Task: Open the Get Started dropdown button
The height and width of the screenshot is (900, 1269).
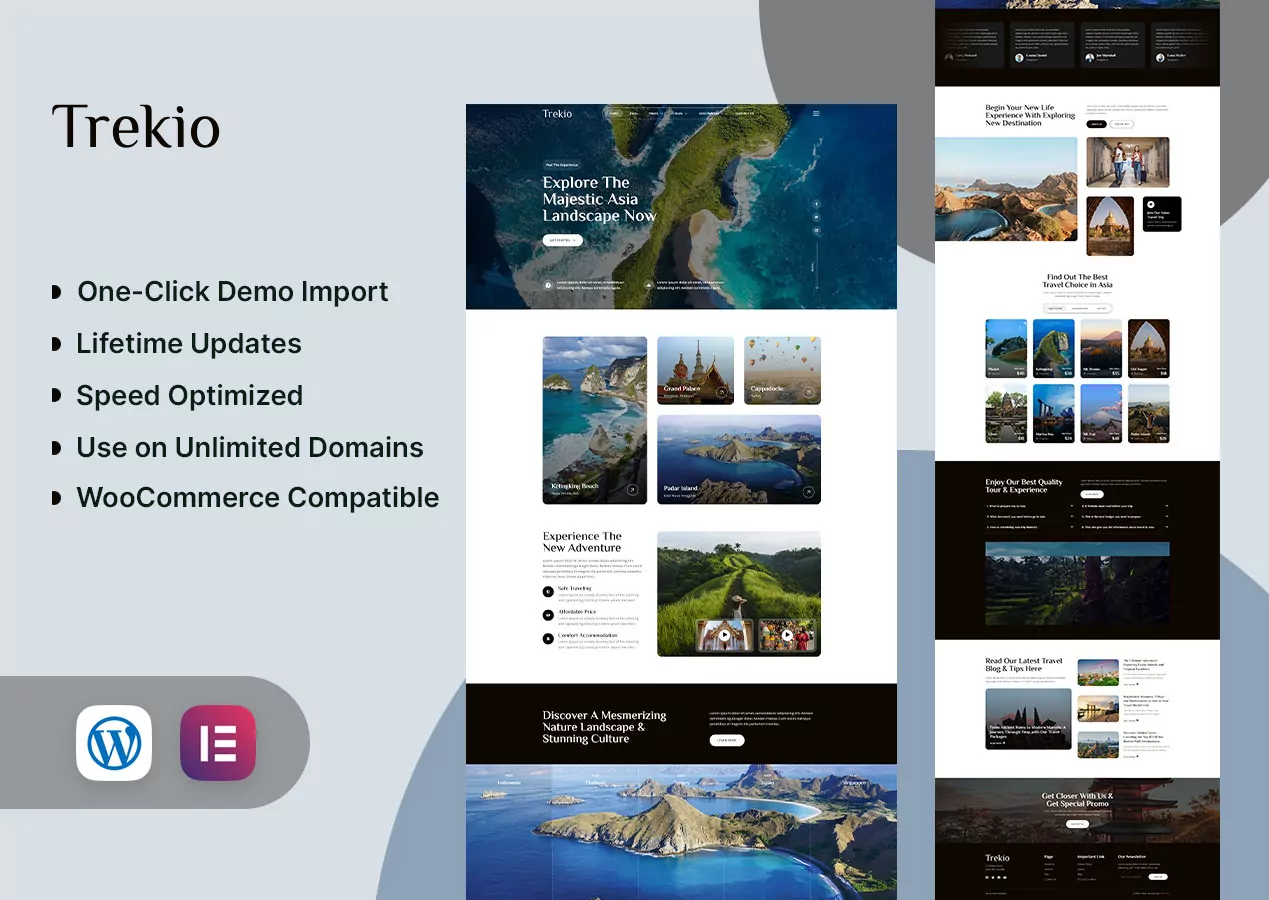Action: [563, 240]
